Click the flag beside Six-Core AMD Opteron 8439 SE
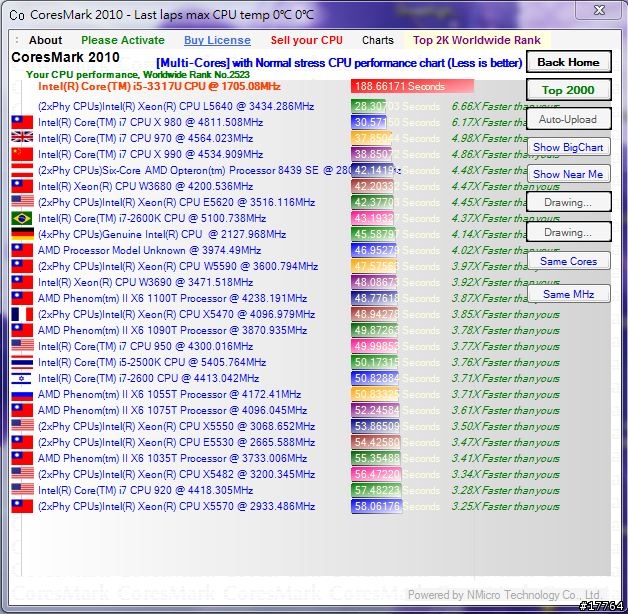This screenshot has width=628, height=614. coord(22,170)
